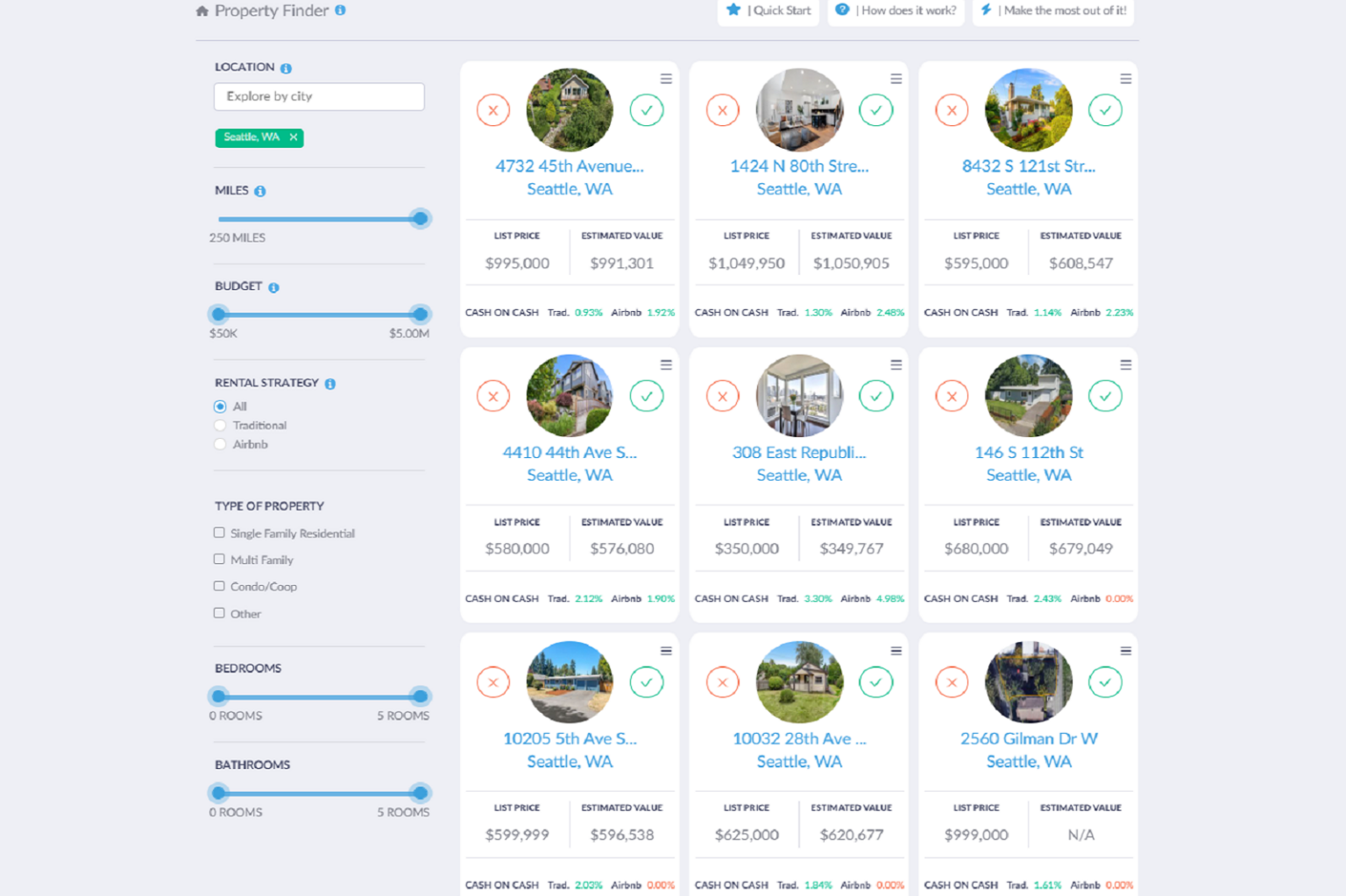
Task: Open the 1424 N 80th Street listing details
Action: point(798,166)
